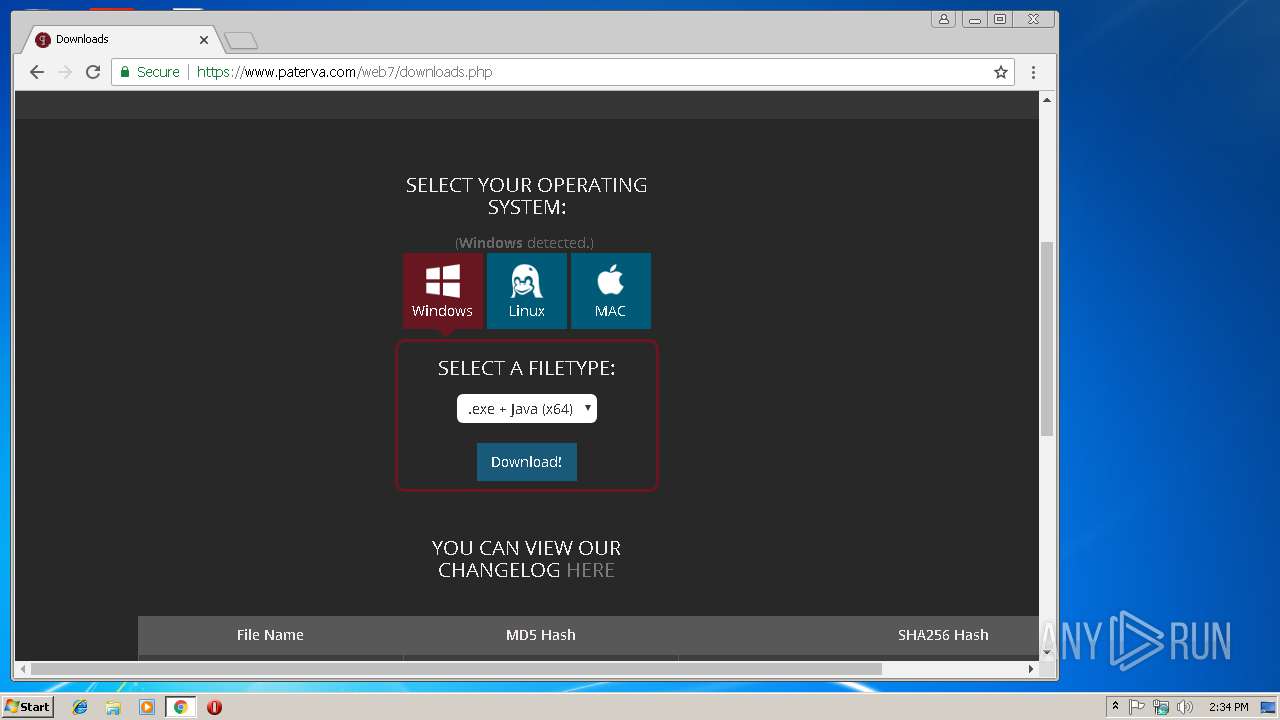Open the changelog HERE link
The width and height of the screenshot is (1280, 720).
pos(590,570)
